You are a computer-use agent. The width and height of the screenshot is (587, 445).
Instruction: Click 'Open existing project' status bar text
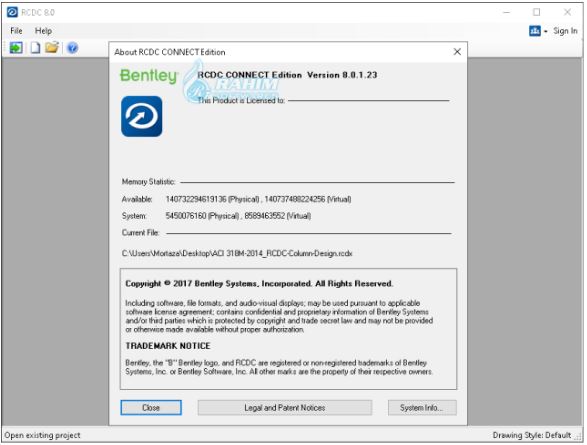coord(42,435)
